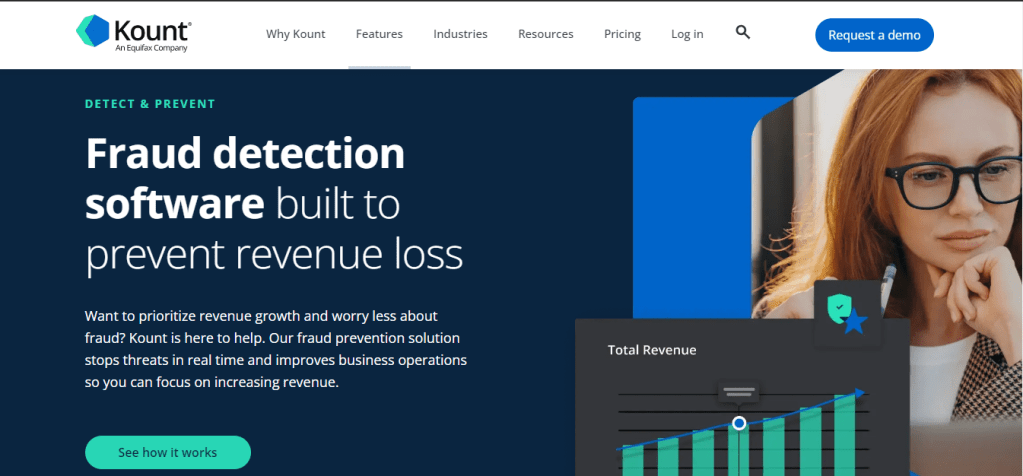Click the tallest green revenue bar
The image size is (1023, 476).
click(x=845, y=436)
